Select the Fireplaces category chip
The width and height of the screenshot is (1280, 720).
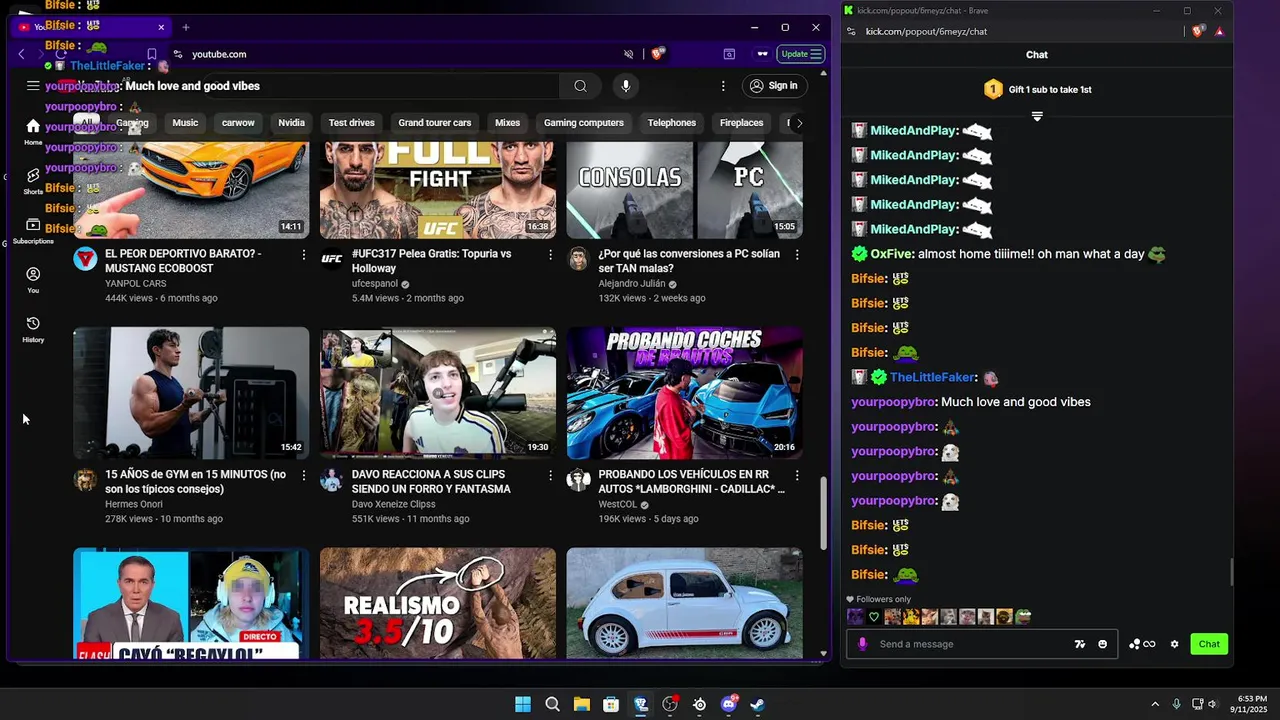(741, 123)
